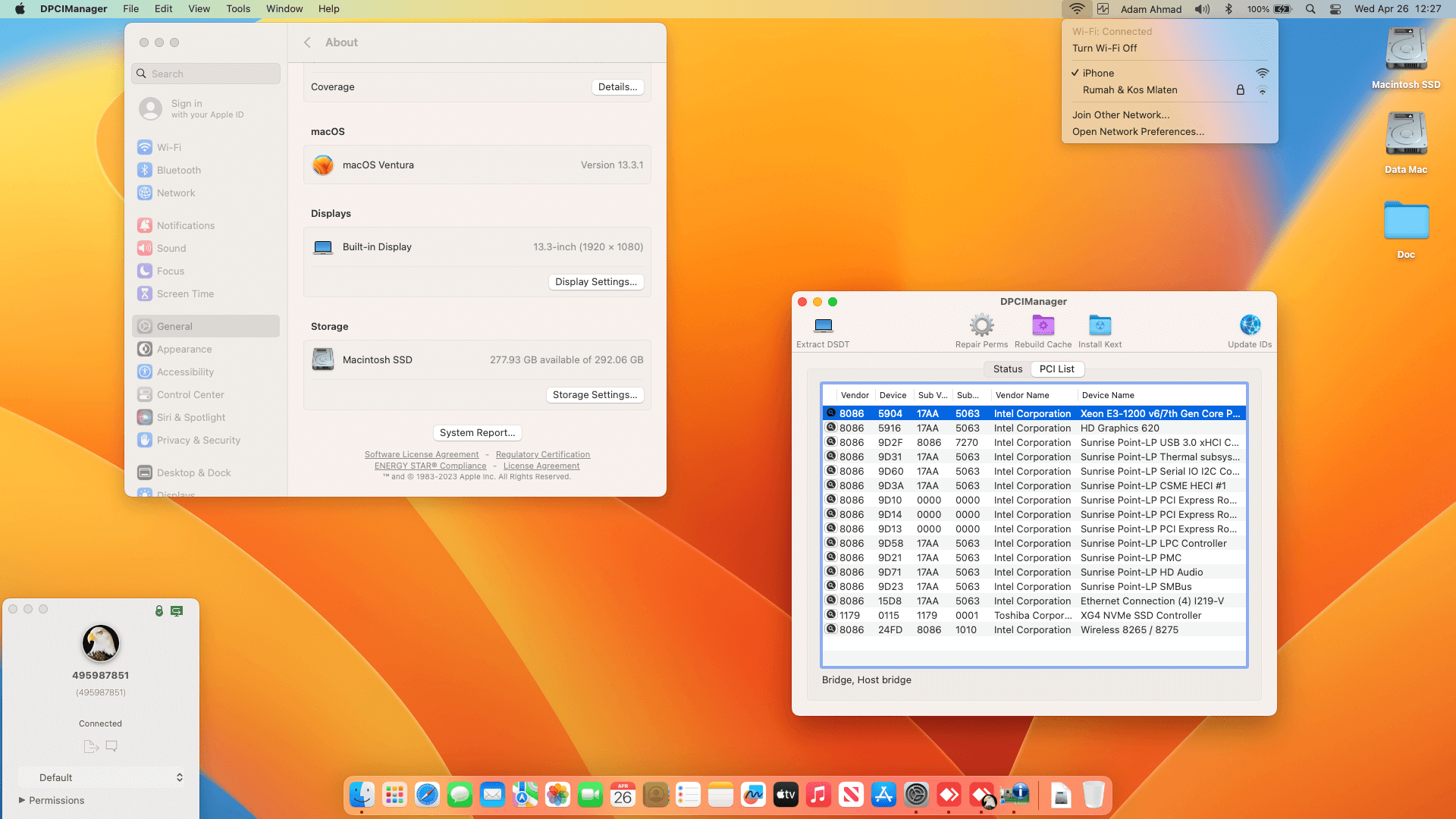Open the Software License Agreement link
This screenshot has height=819, width=1456.
point(422,455)
